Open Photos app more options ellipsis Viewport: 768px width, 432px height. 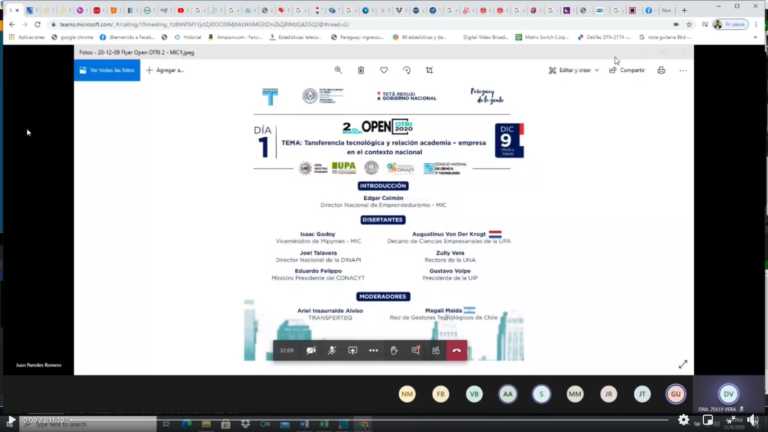683,71
